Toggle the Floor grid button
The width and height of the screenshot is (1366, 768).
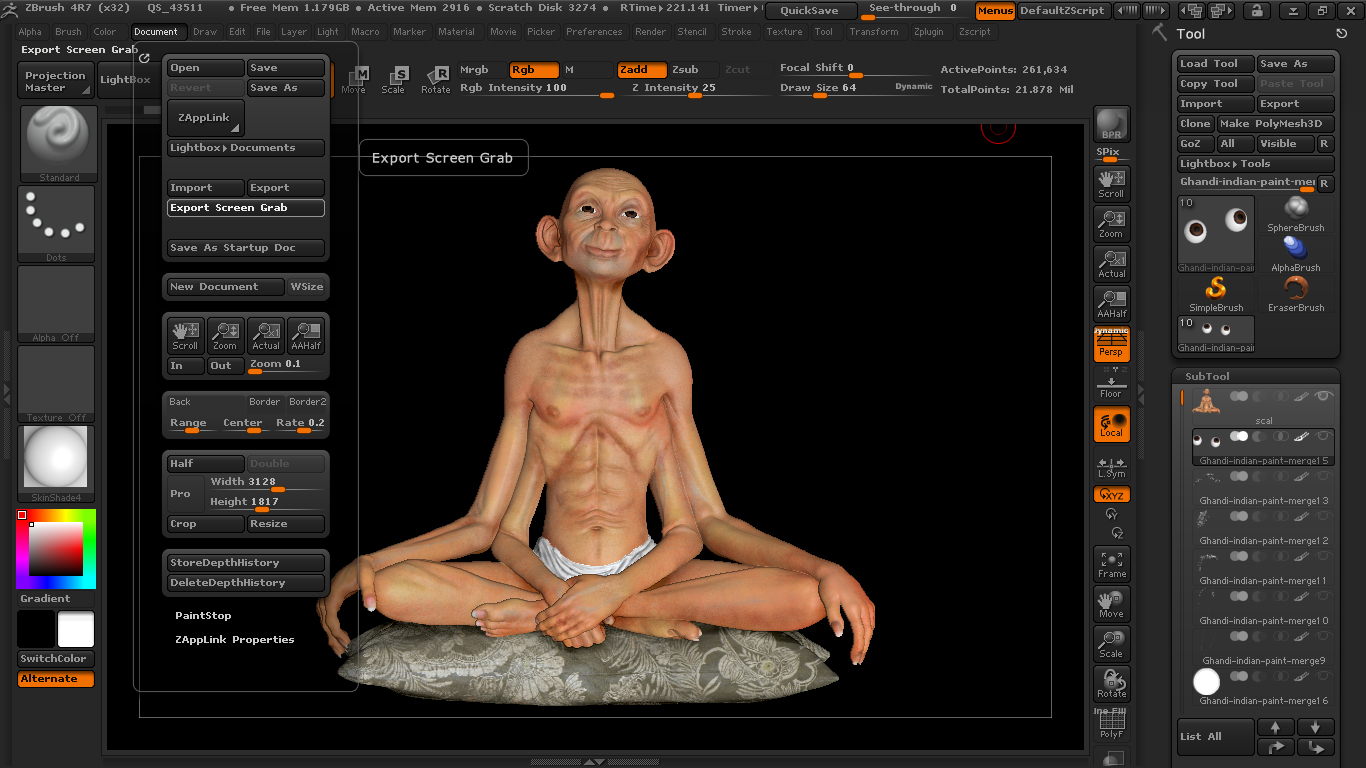(x=1112, y=384)
